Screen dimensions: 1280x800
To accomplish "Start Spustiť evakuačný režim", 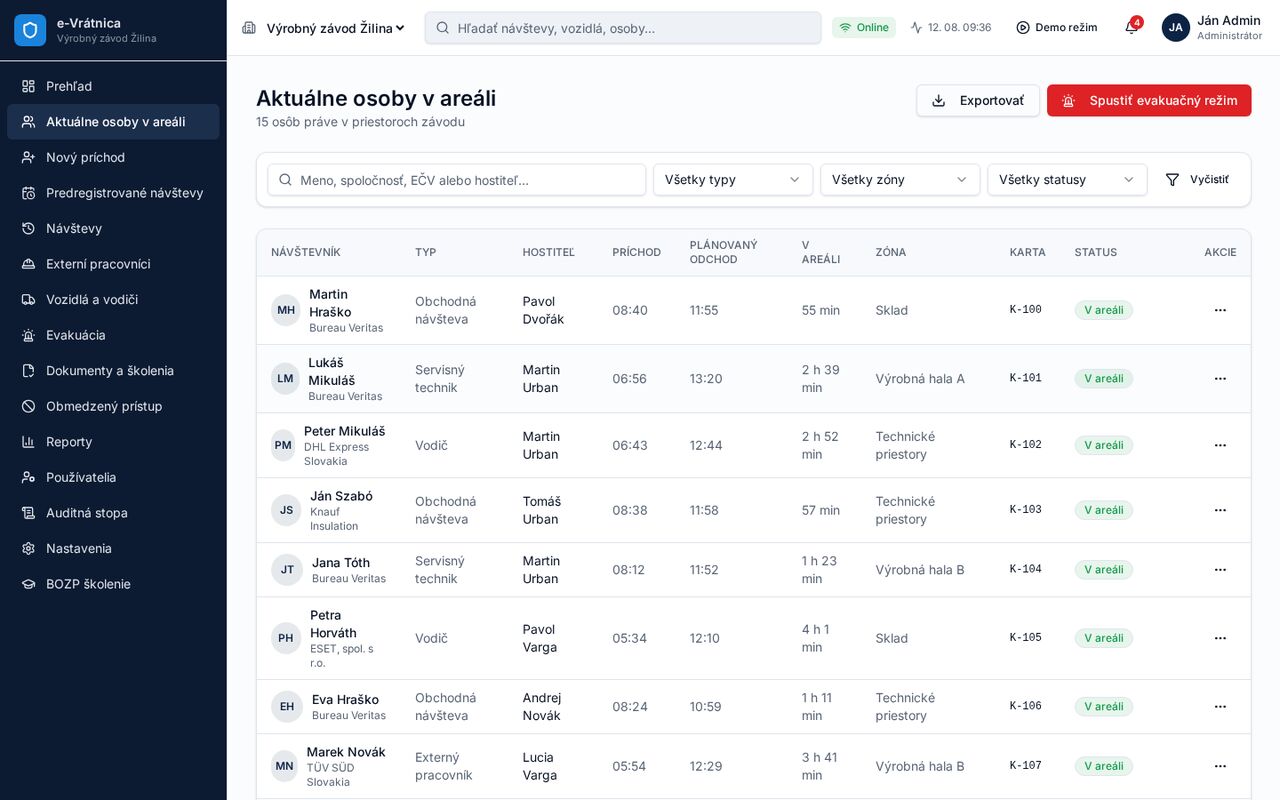I will coord(1149,100).
